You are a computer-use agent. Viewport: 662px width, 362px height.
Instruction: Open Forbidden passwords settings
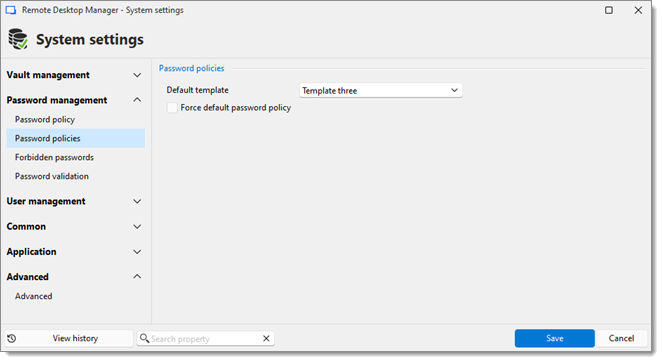tap(54, 157)
